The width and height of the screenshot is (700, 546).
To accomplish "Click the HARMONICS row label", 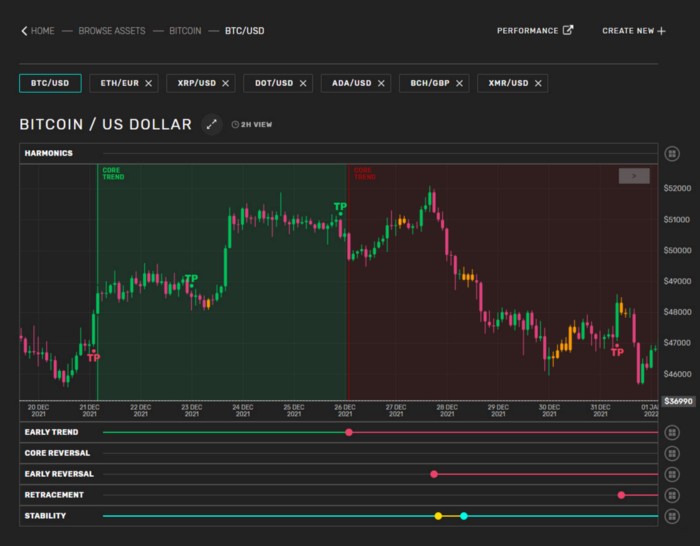I will click(x=49, y=153).
